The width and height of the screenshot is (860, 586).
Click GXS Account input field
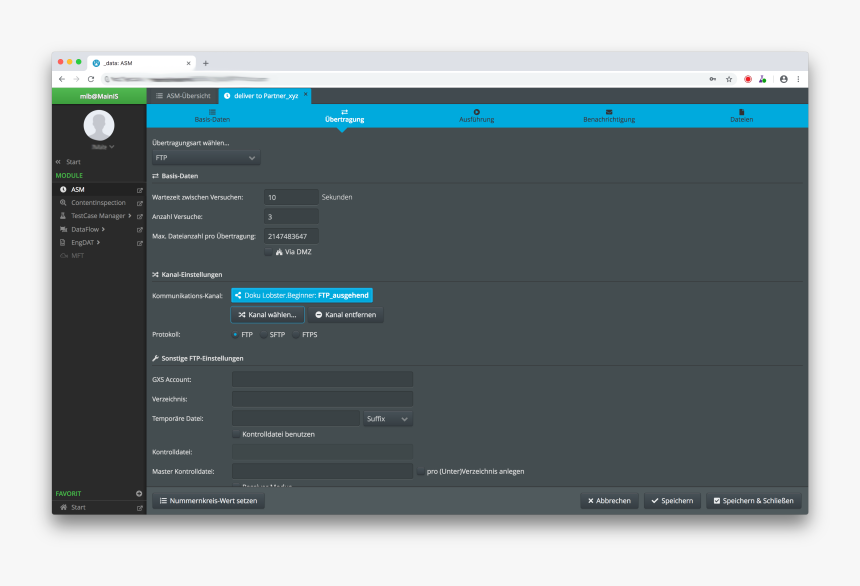coord(322,379)
